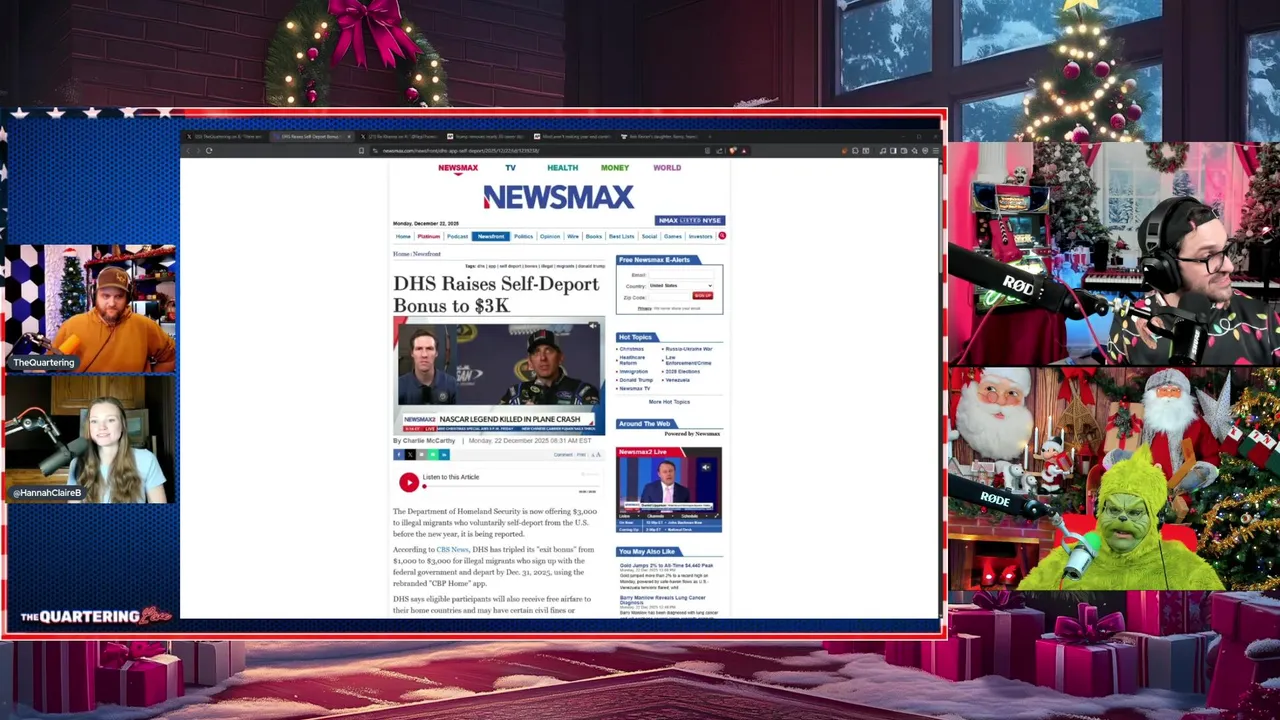Open Newsmax TV hot topic link

click(x=635, y=389)
